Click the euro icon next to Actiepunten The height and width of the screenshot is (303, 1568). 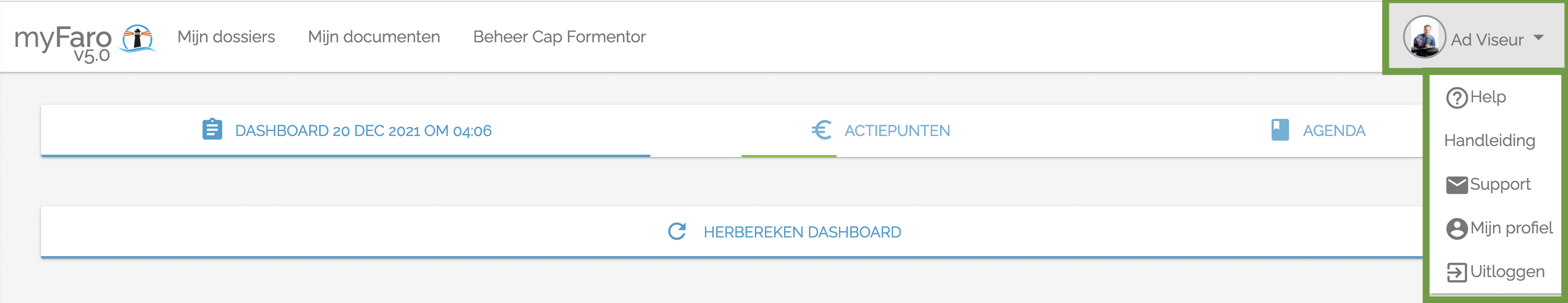click(x=822, y=130)
